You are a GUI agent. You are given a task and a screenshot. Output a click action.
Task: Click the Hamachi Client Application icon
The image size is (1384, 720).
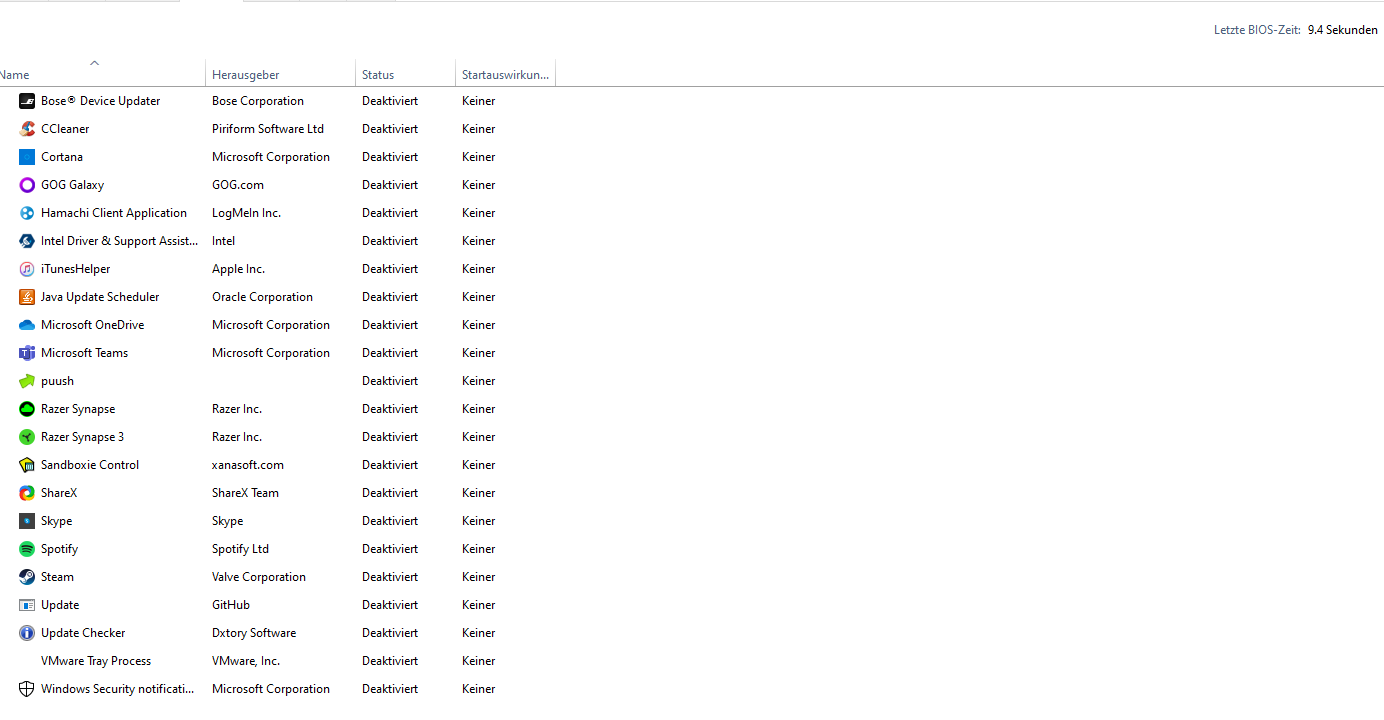[27, 213]
